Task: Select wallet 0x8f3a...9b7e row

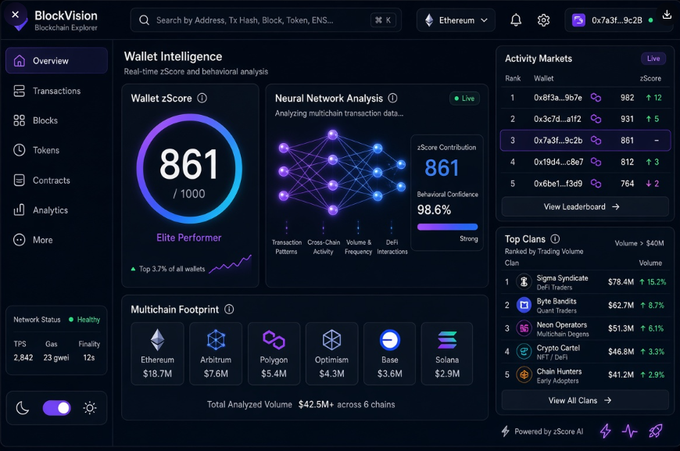Action: point(585,98)
